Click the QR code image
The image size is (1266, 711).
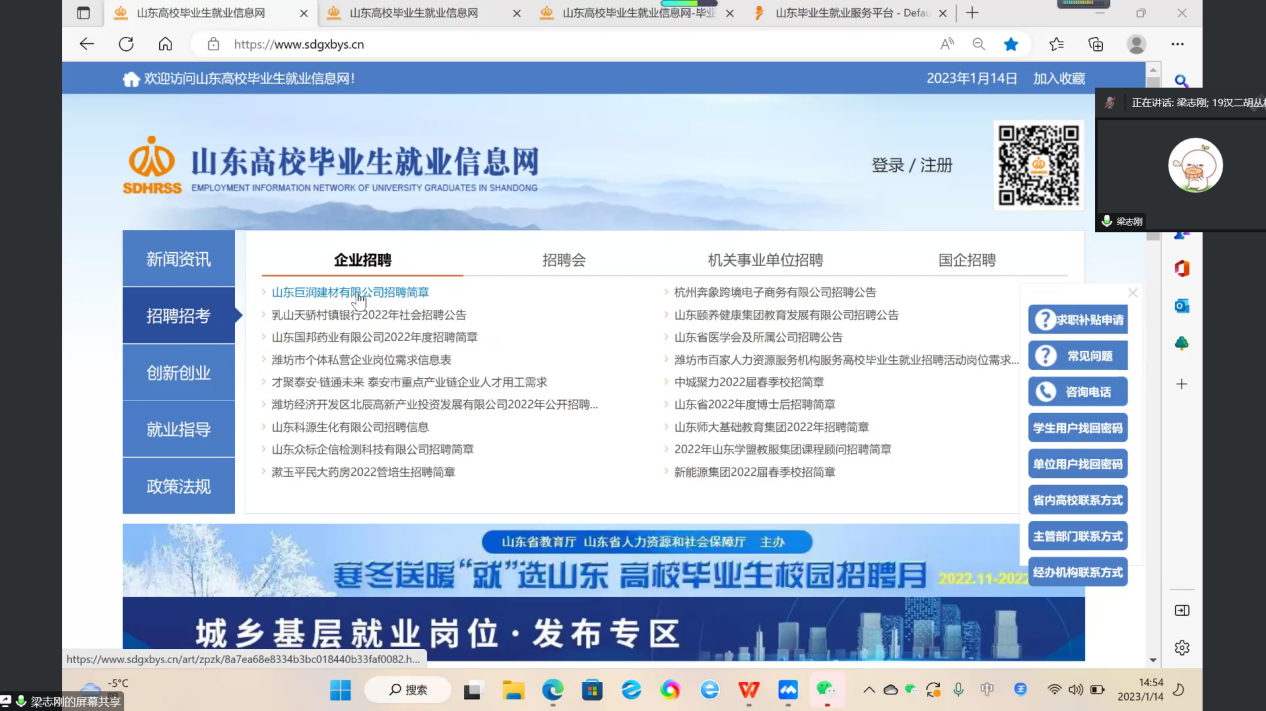point(1039,165)
